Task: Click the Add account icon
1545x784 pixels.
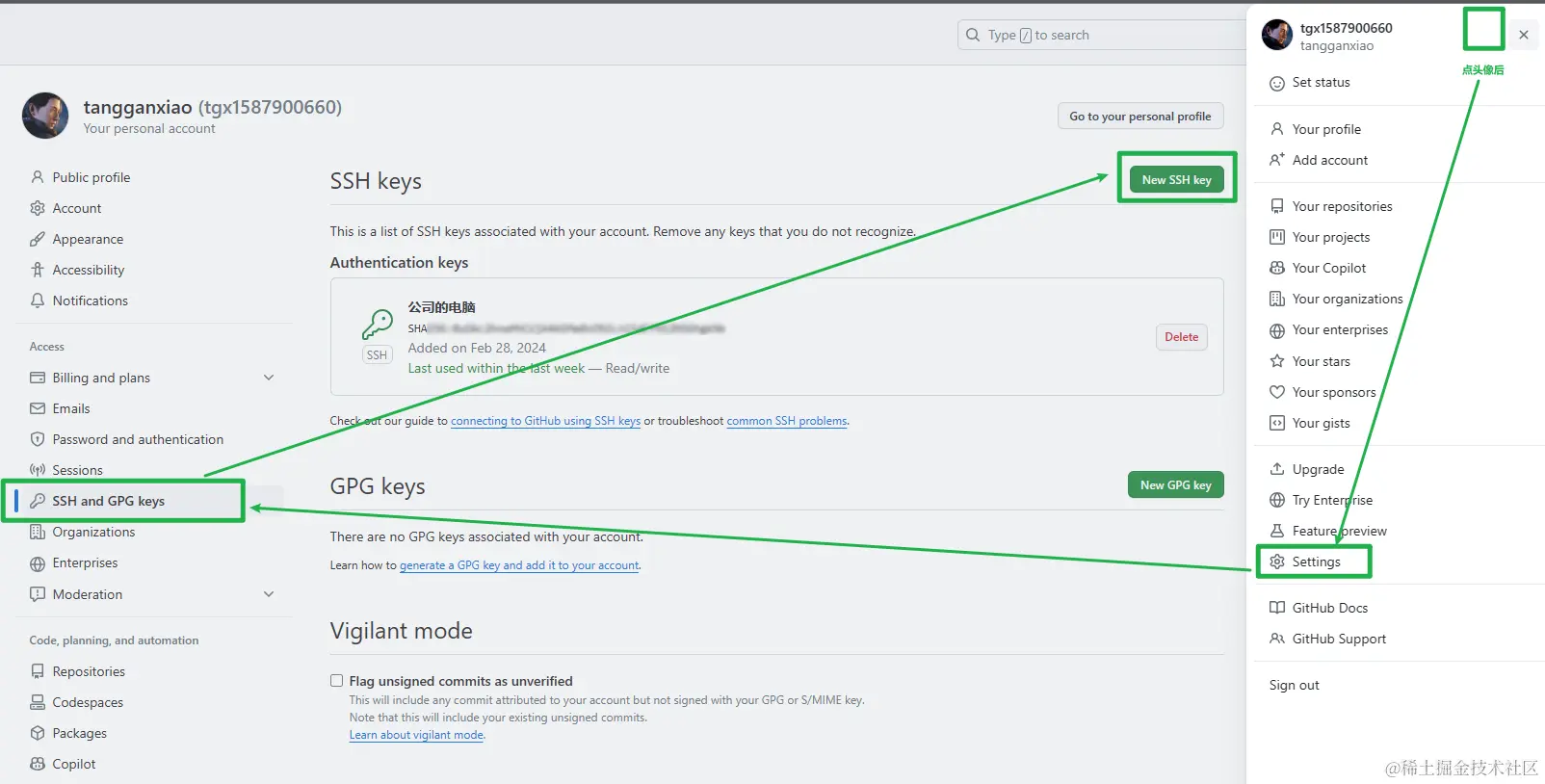Action: tap(1277, 160)
